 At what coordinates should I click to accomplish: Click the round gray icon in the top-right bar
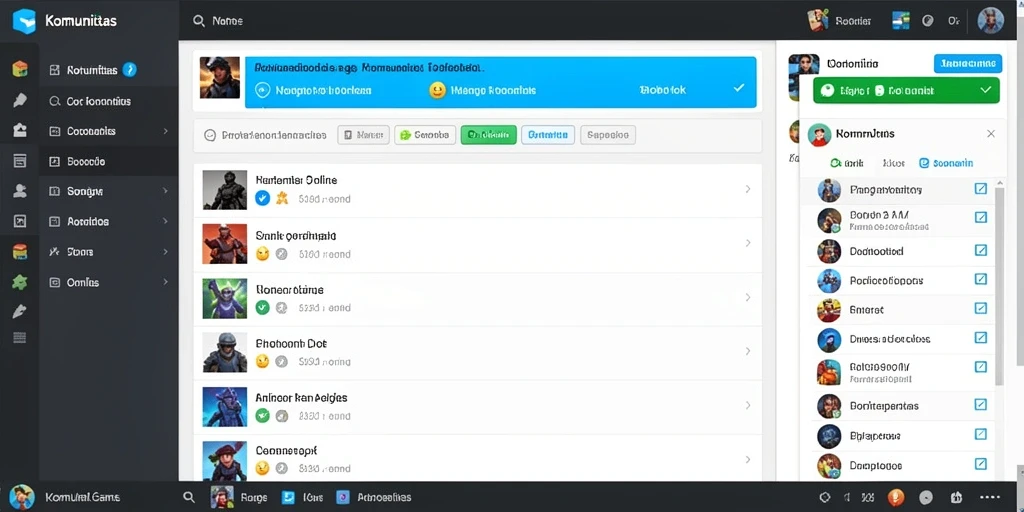click(927, 21)
